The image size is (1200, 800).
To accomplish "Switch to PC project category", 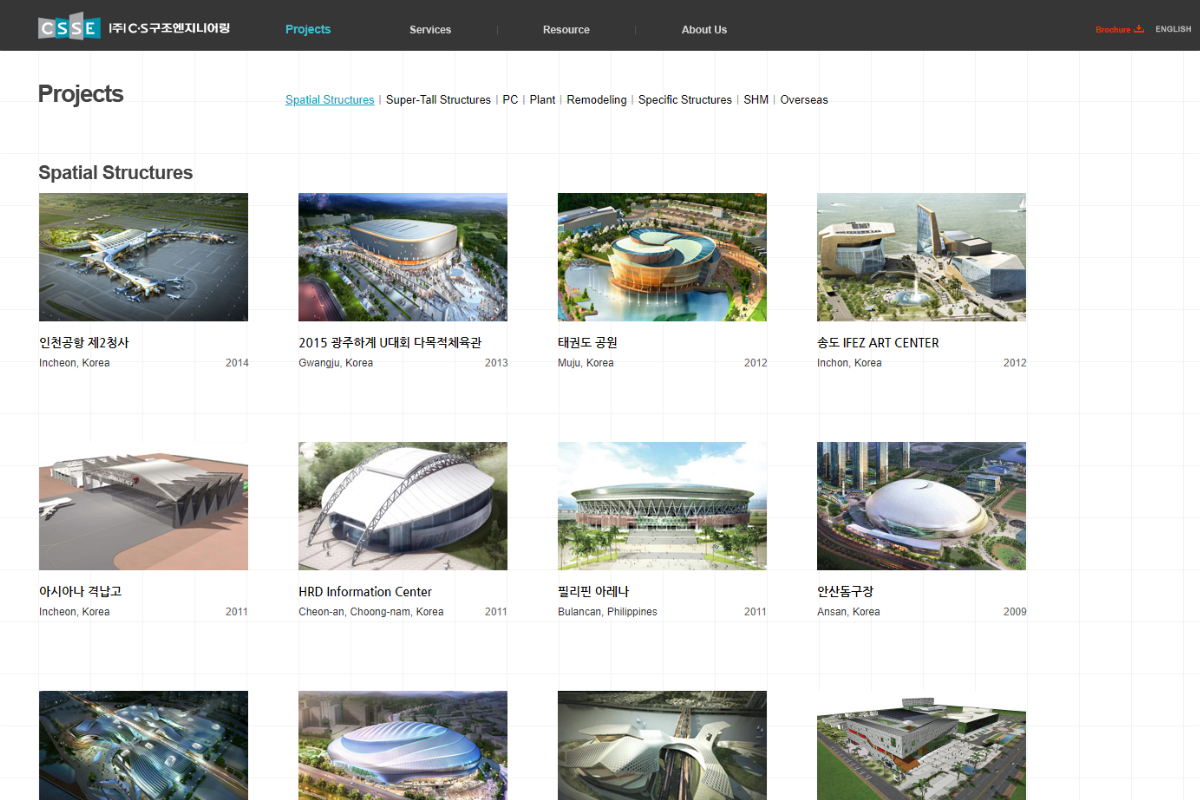I will click(x=510, y=100).
